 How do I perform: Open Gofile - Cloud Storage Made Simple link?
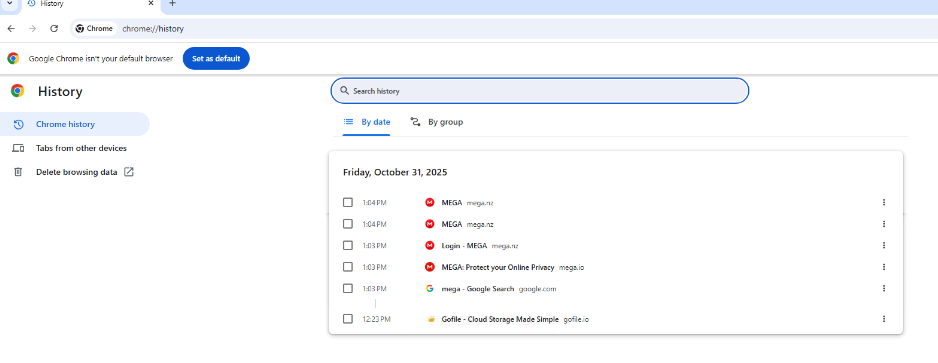(x=500, y=319)
